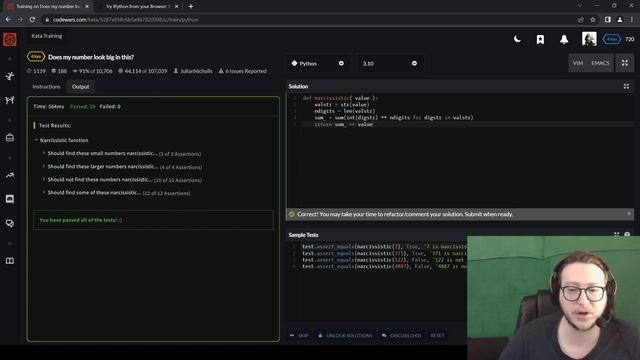640x360 pixels.
Task: Click UNLOCK SOLUTIONS button
Action: pos(345,336)
